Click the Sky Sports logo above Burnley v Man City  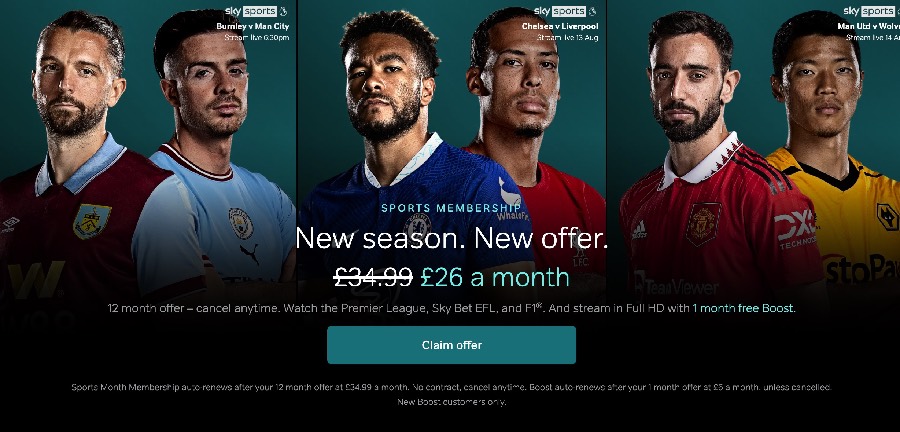256,11
